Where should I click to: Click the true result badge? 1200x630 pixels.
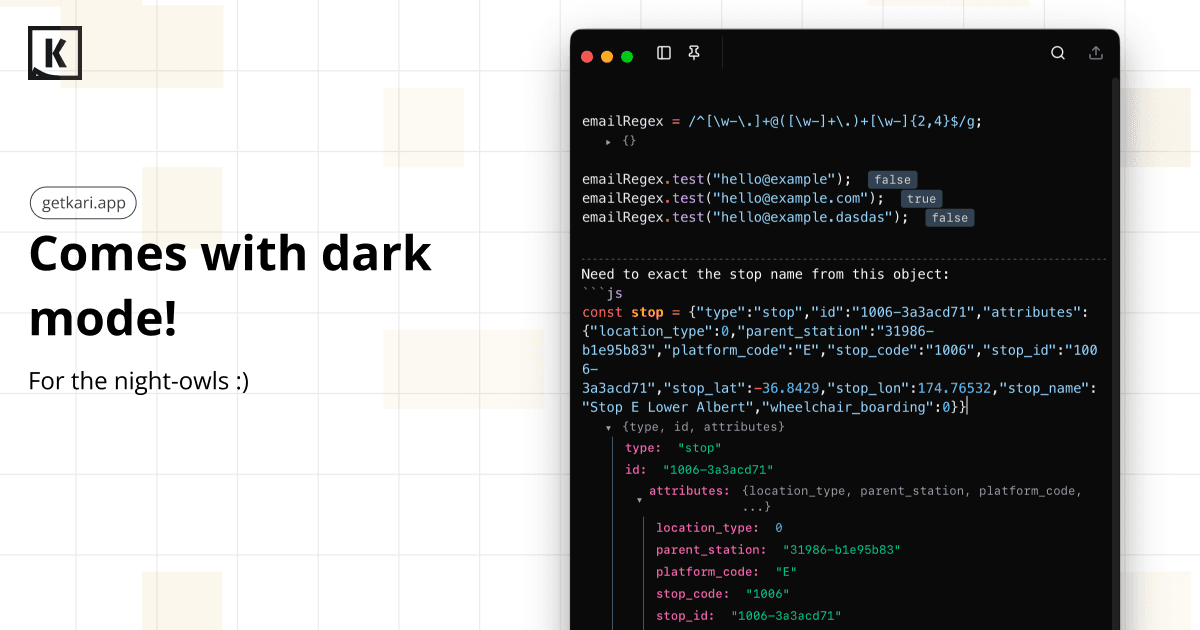pos(921,199)
